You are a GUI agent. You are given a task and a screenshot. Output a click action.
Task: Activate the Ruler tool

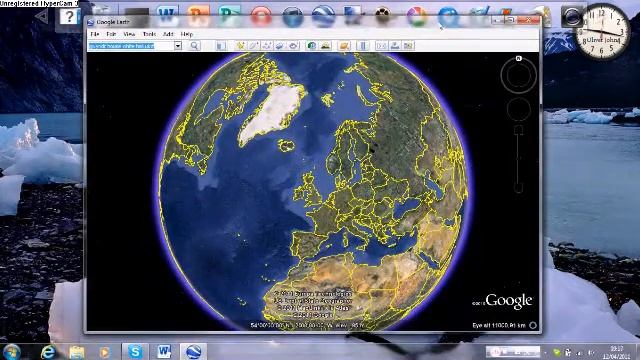click(x=363, y=46)
